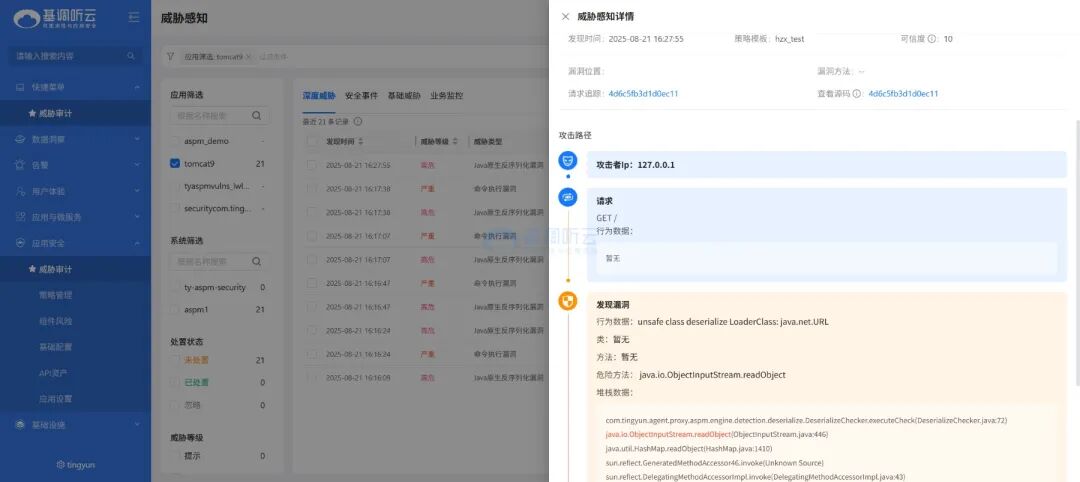Tick the 未处置 status checkbox
The width and height of the screenshot is (1080, 482).
[x=175, y=360]
